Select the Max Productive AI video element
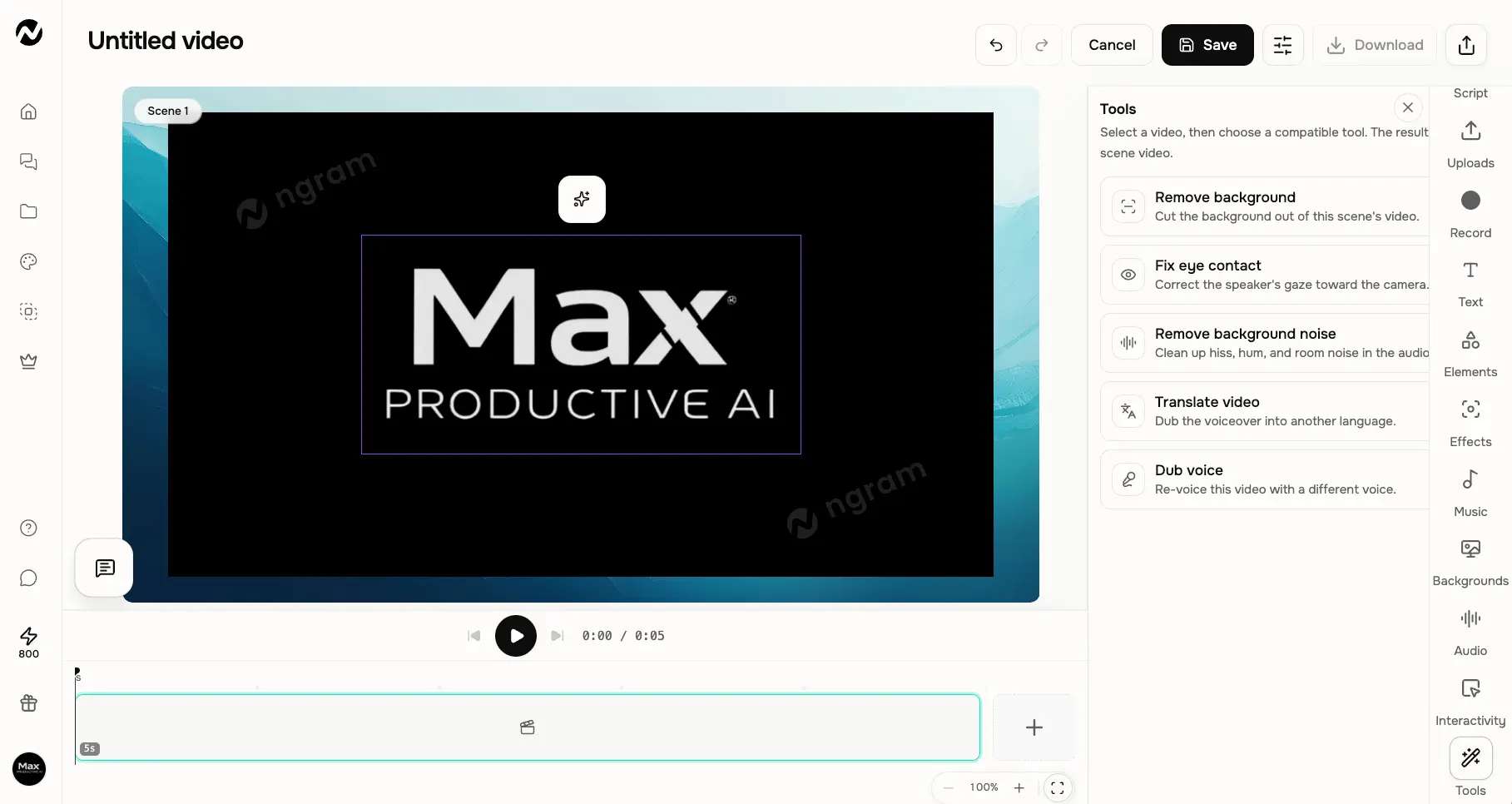This screenshot has height=804, width=1512. (x=581, y=345)
